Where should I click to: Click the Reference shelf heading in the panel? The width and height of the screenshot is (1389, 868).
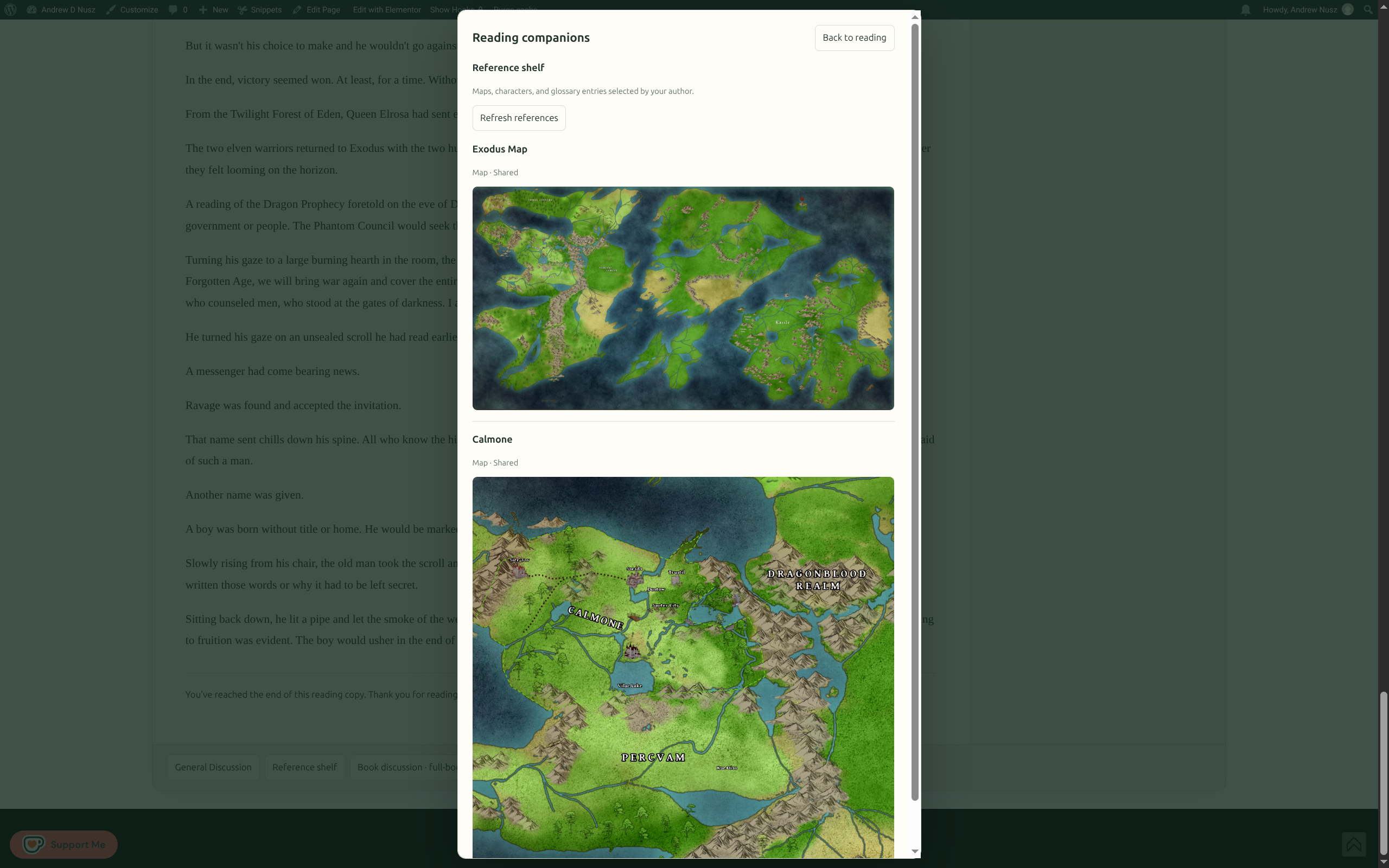click(508, 68)
